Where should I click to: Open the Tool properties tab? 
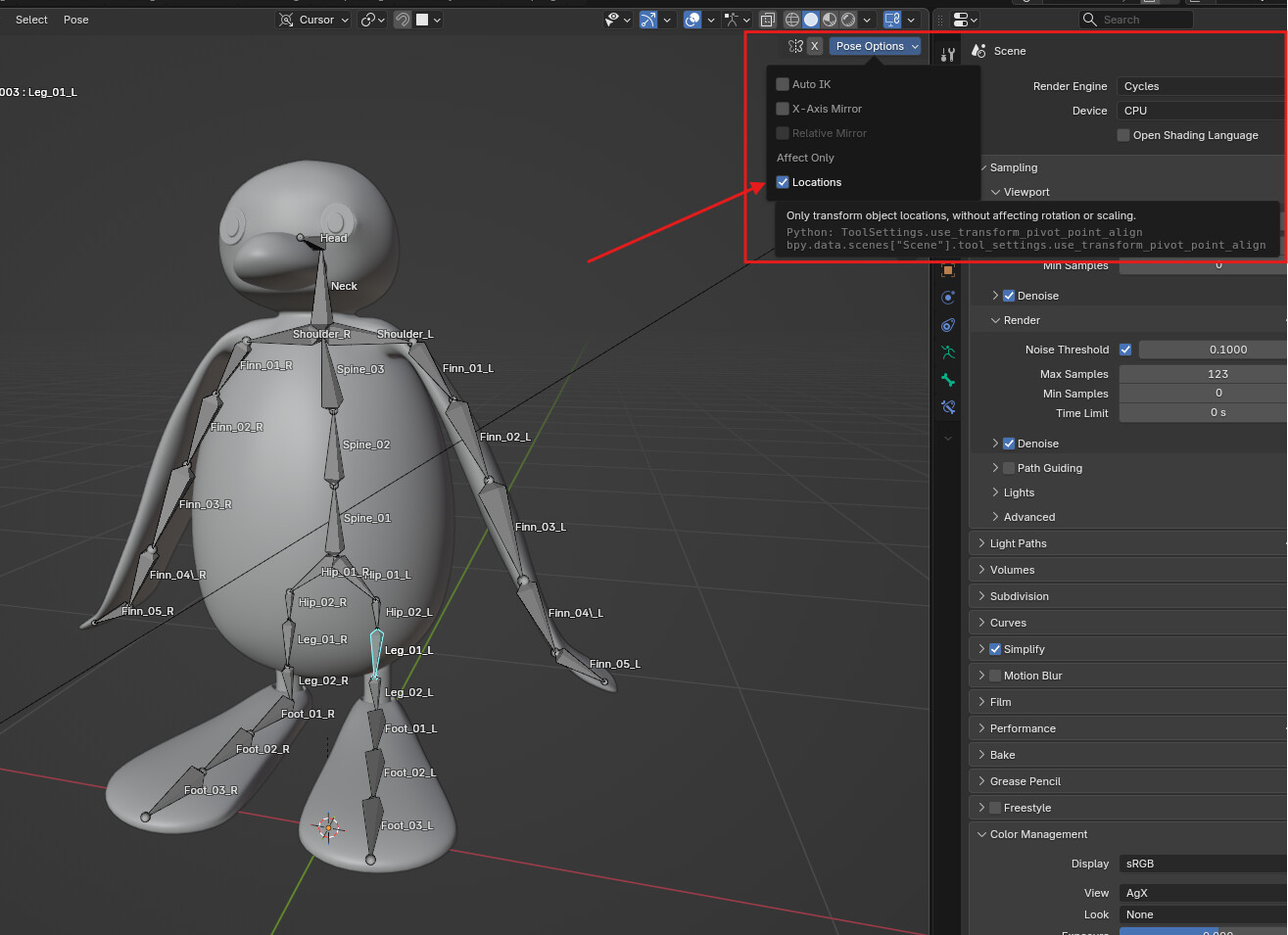[947, 55]
